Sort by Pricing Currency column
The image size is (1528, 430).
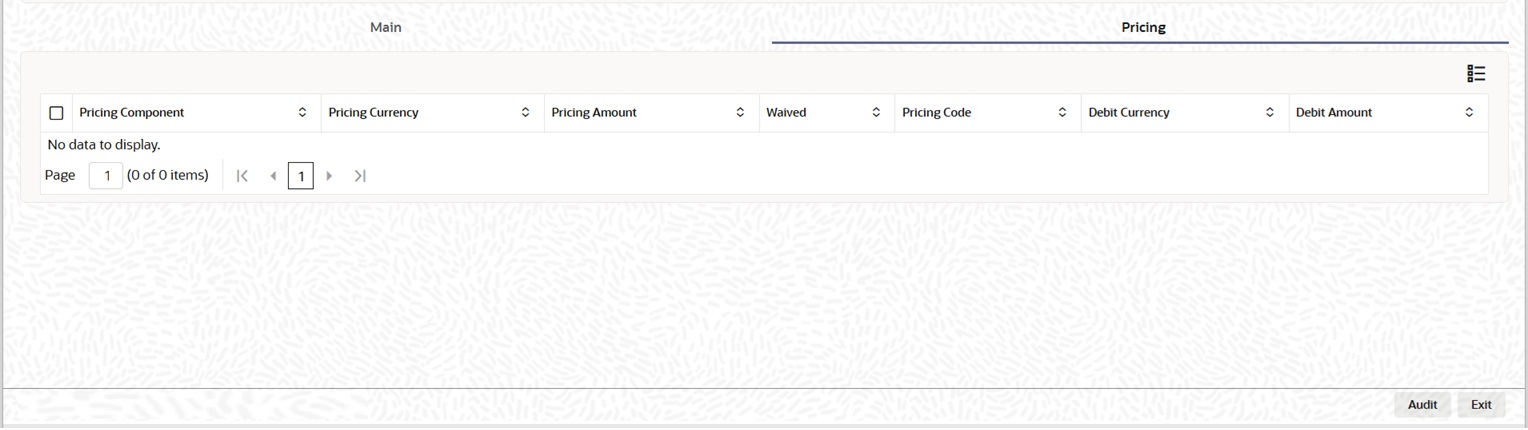tap(526, 113)
